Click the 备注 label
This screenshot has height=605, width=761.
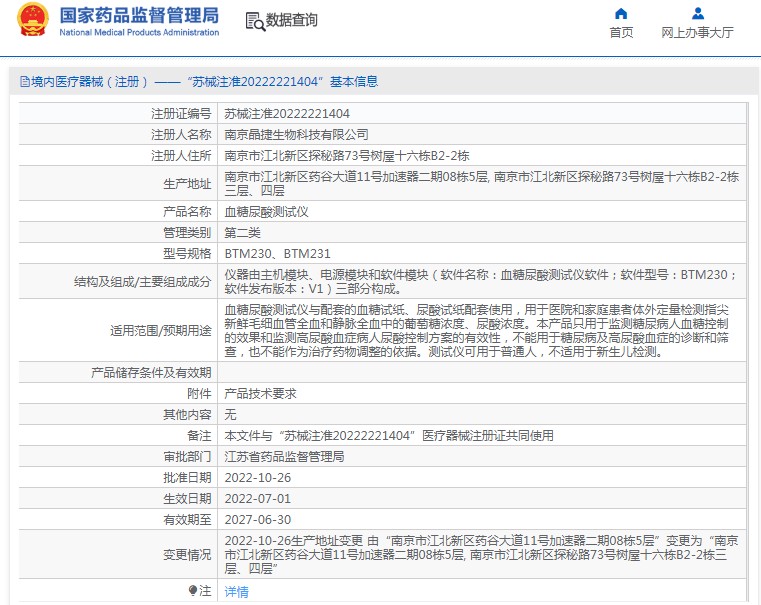pos(199,436)
